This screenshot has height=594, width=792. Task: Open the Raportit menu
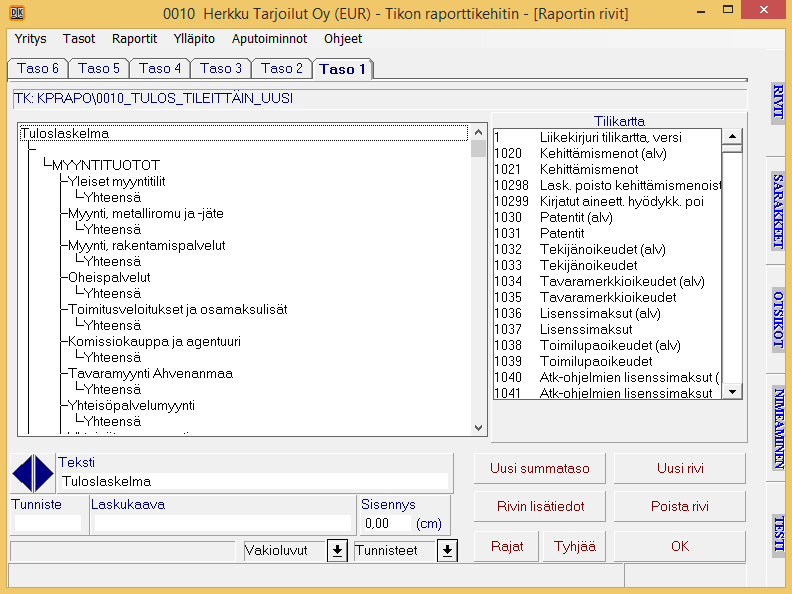click(x=134, y=39)
